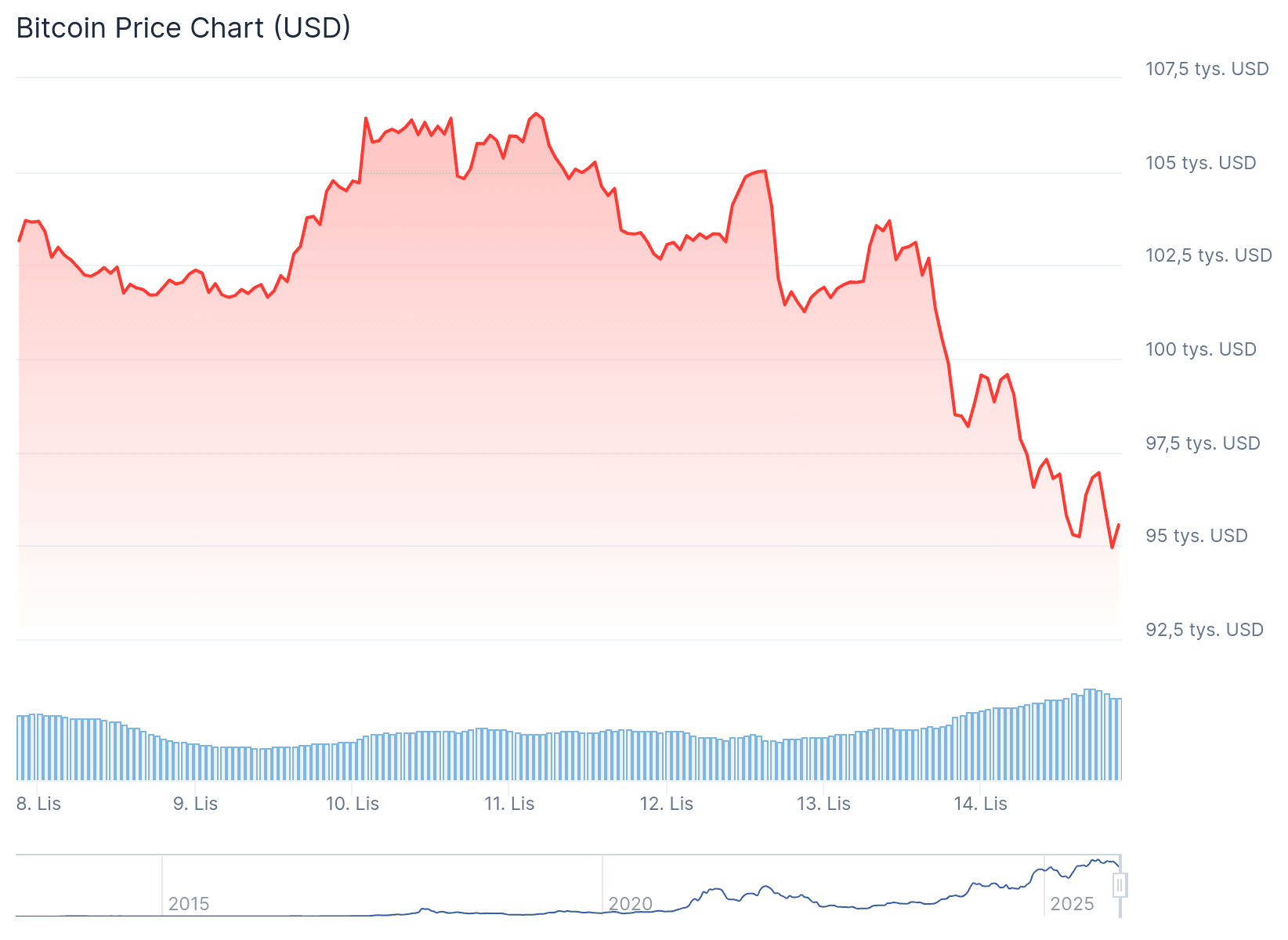
Task: Click the "8. Lis" date label
Action: (38, 804)
